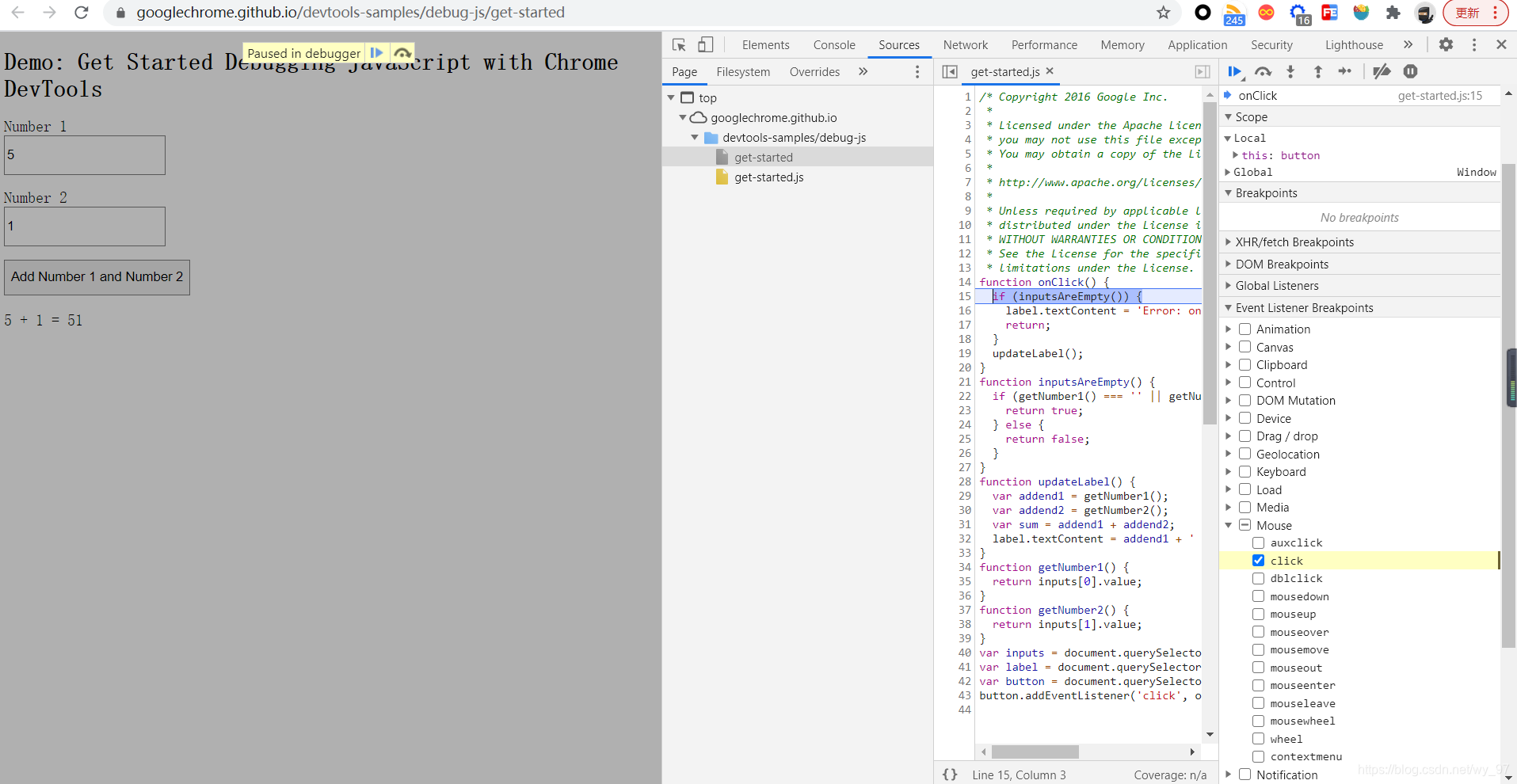Focus the Number 2 input field
This screenshot has width=1517, height=784.
85,226
